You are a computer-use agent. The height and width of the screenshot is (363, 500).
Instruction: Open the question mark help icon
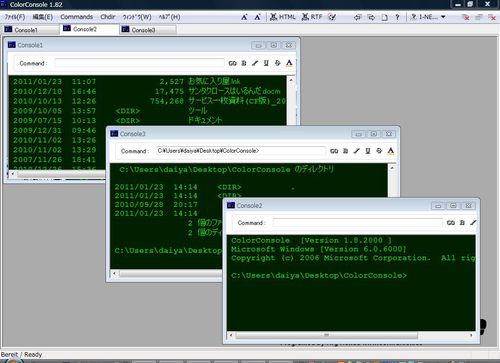(x=397, y=17)
